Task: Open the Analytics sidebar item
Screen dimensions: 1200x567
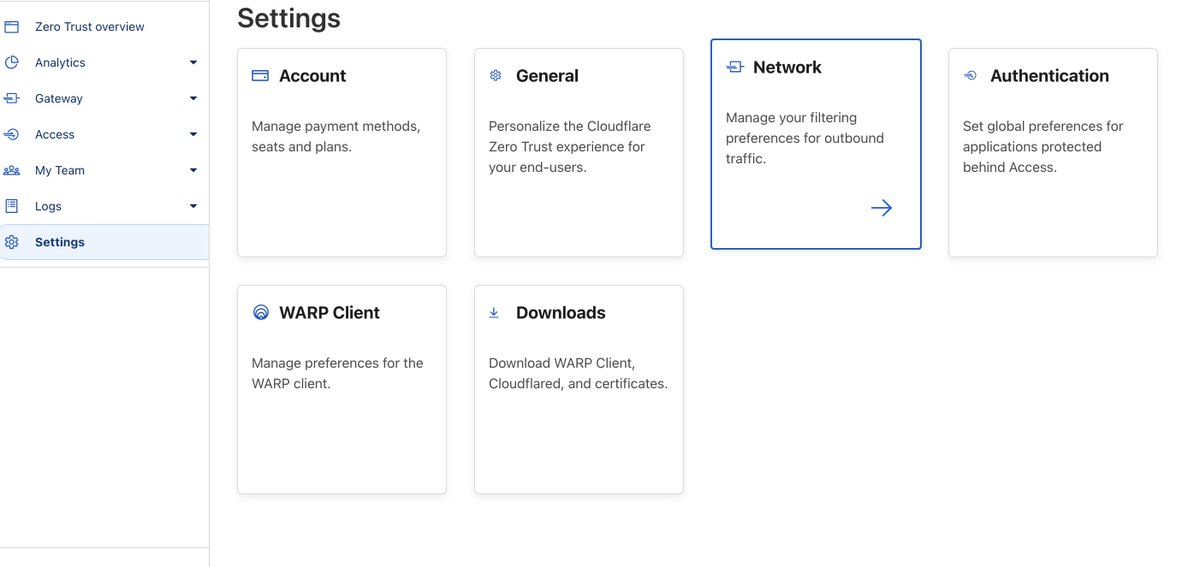Action: coord(60,63)
